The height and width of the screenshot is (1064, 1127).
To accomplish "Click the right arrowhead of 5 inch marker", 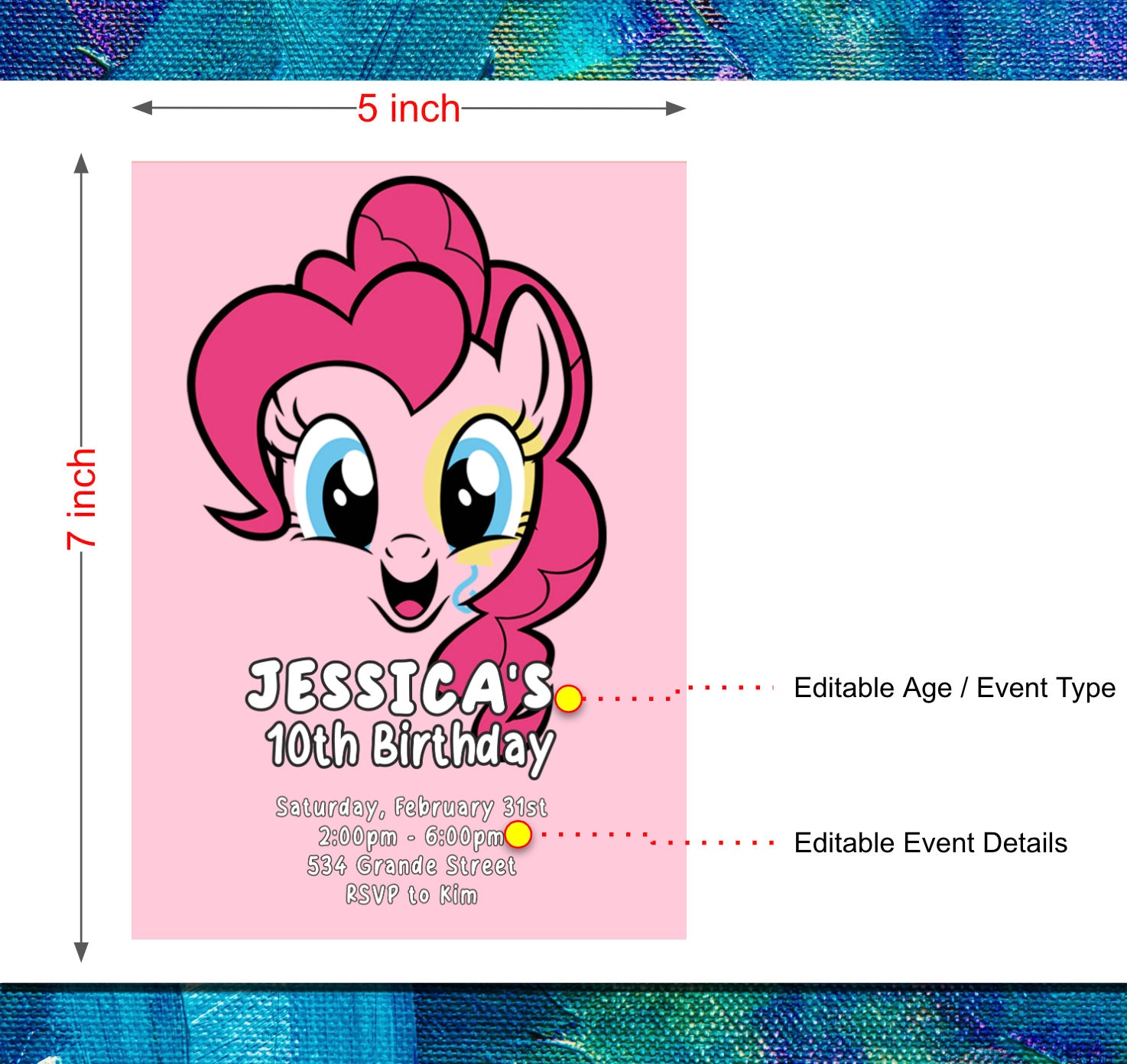I will pyautogui.click(x=675, y=108).
